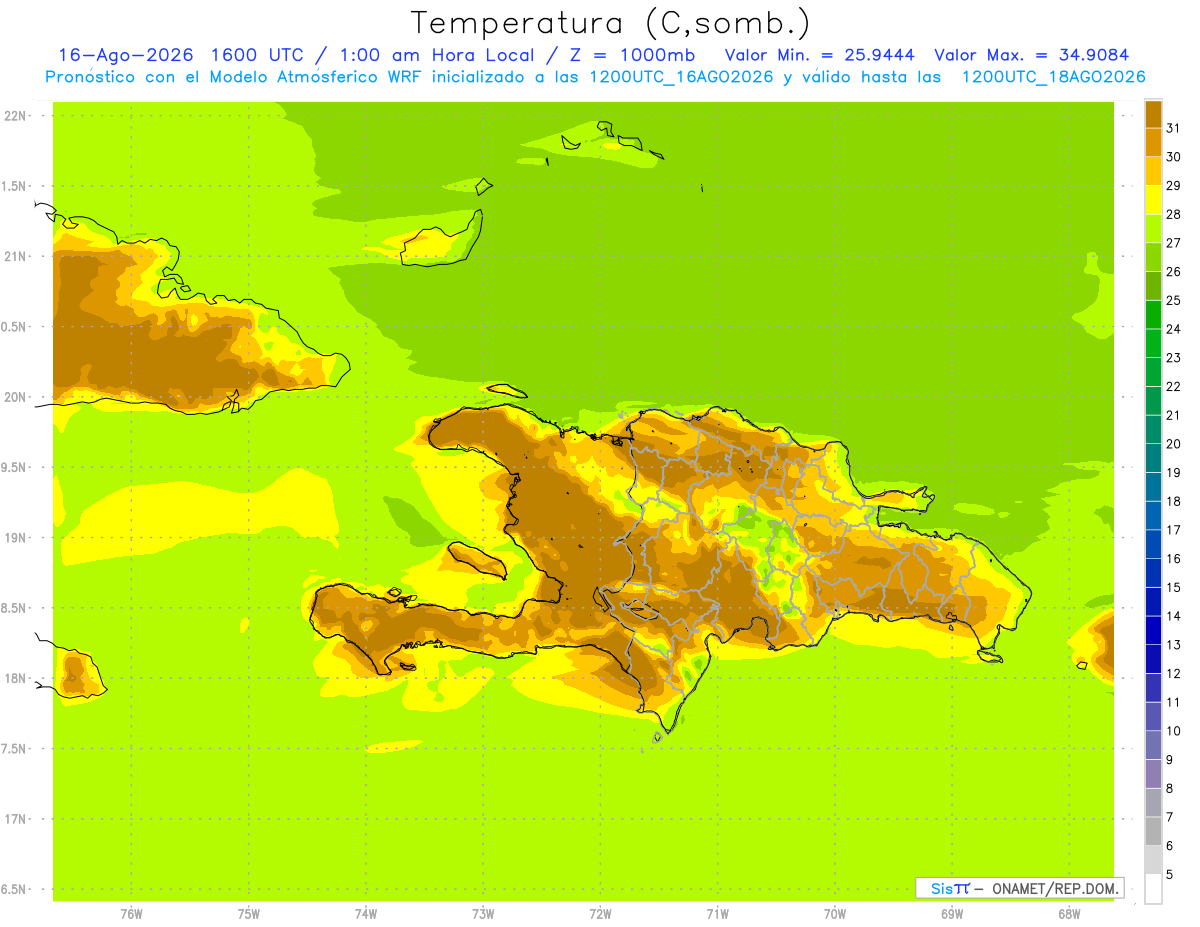Click the legend swatch between 27 and 28
The width and height of the screenshot is (1200, 927).
(1153, 228)
